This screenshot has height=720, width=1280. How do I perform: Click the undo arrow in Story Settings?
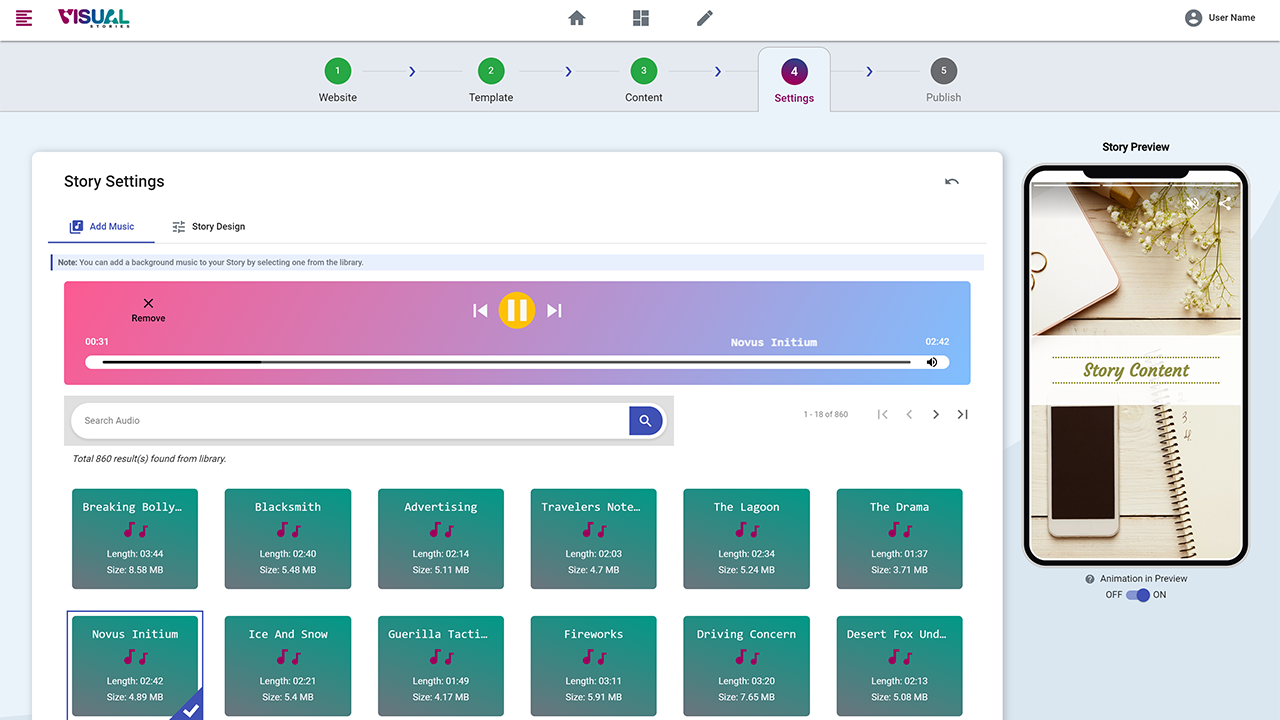(951, 181)
